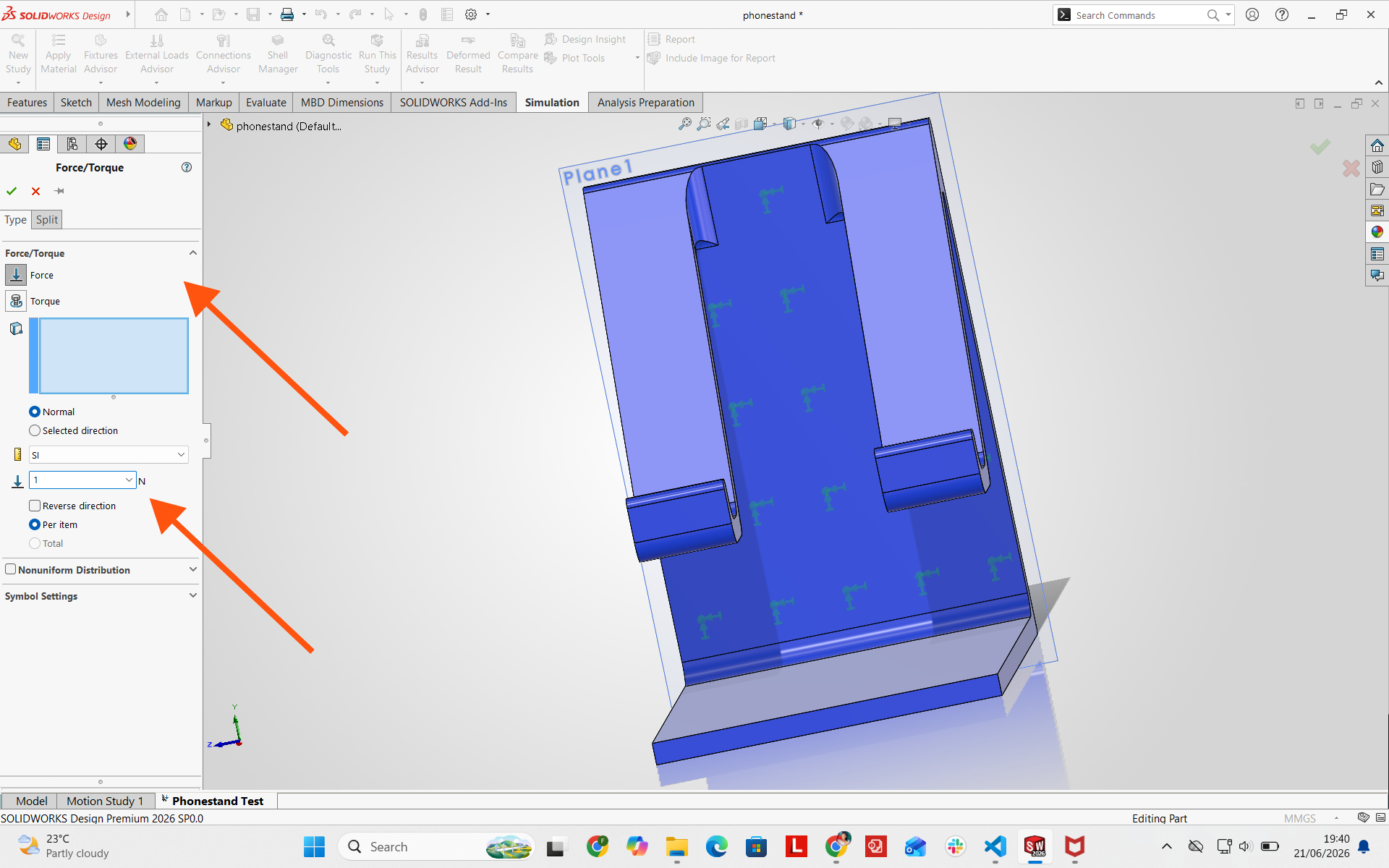Image resolution: width=1389 pixels, height=868 pixels.
Task: Cancel Force/Torque with the red X
Action: [35, 191]
